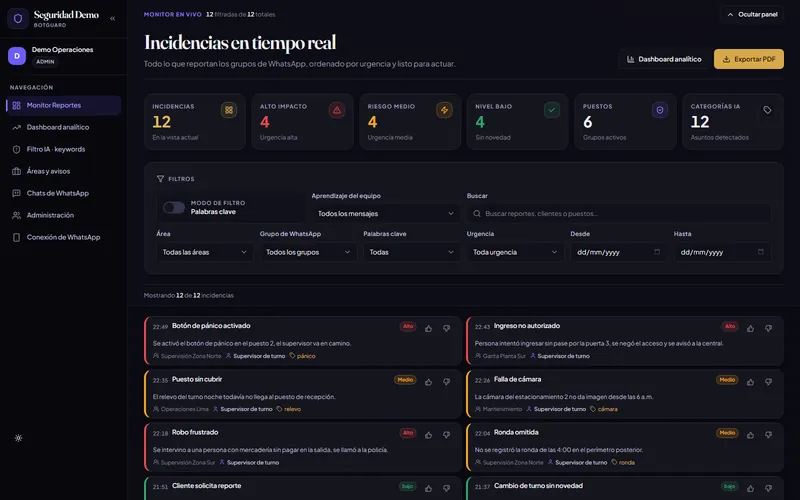Thumbs up the Cliente solicita reporte incident
Screen dimensions: 800x500
[429, 488]
